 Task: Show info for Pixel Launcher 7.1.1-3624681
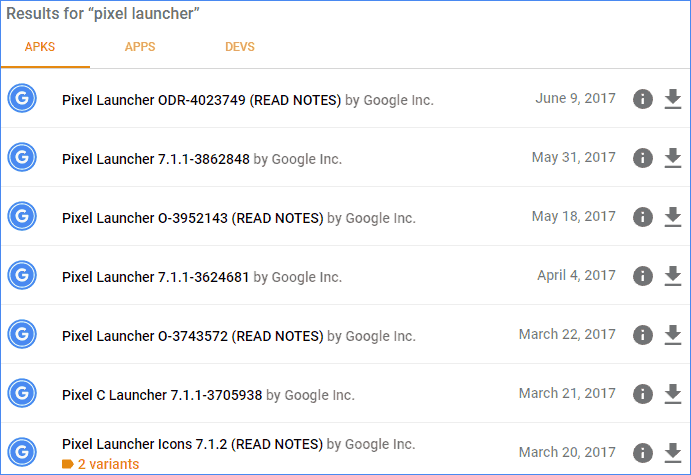[643, 276]
